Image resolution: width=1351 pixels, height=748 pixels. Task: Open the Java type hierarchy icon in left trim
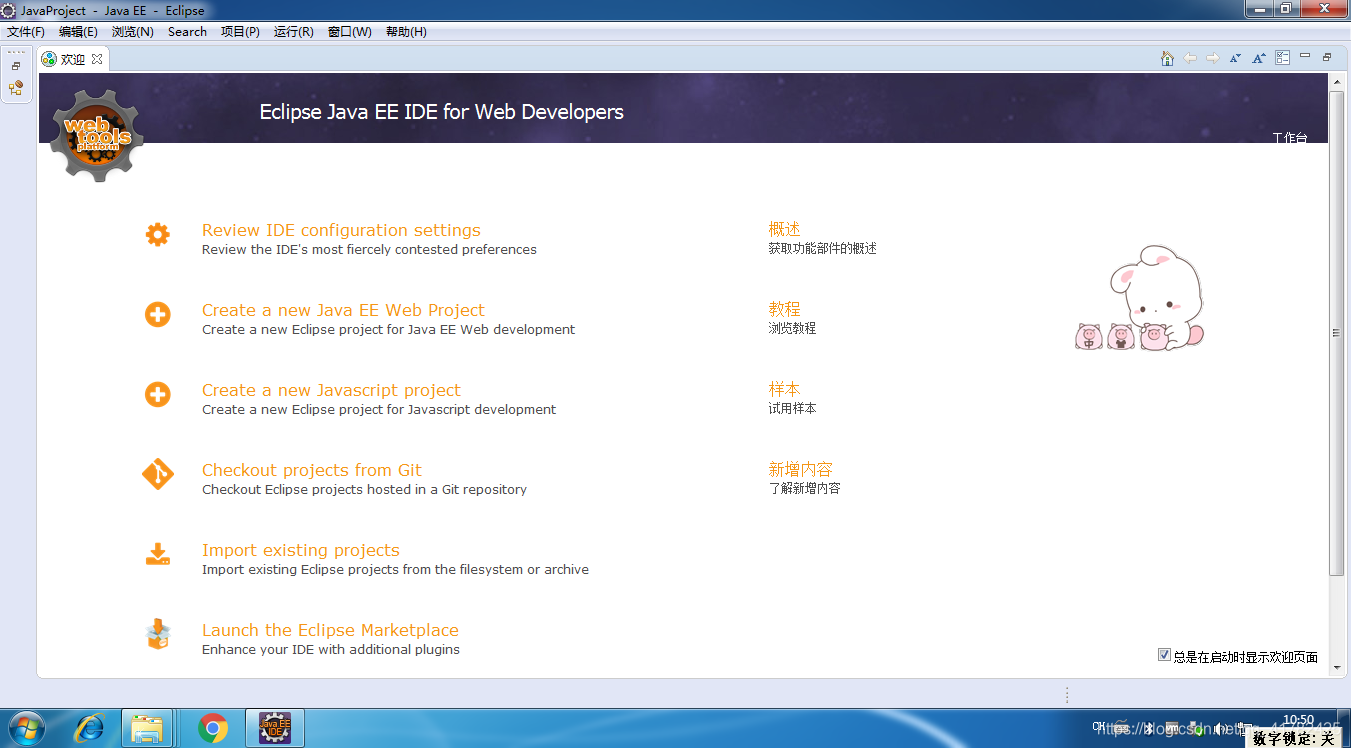[x=16, y=88]
